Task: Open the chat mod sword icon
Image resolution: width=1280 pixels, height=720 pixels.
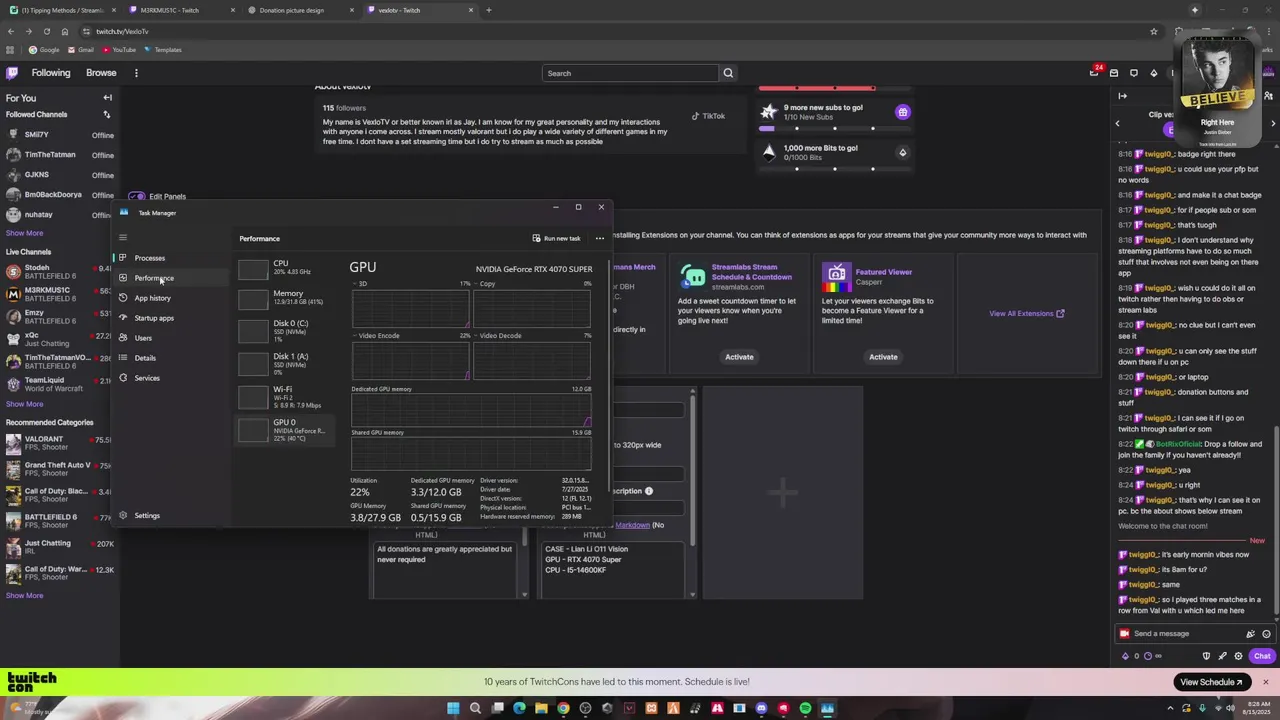Action: pos(1222,657)
